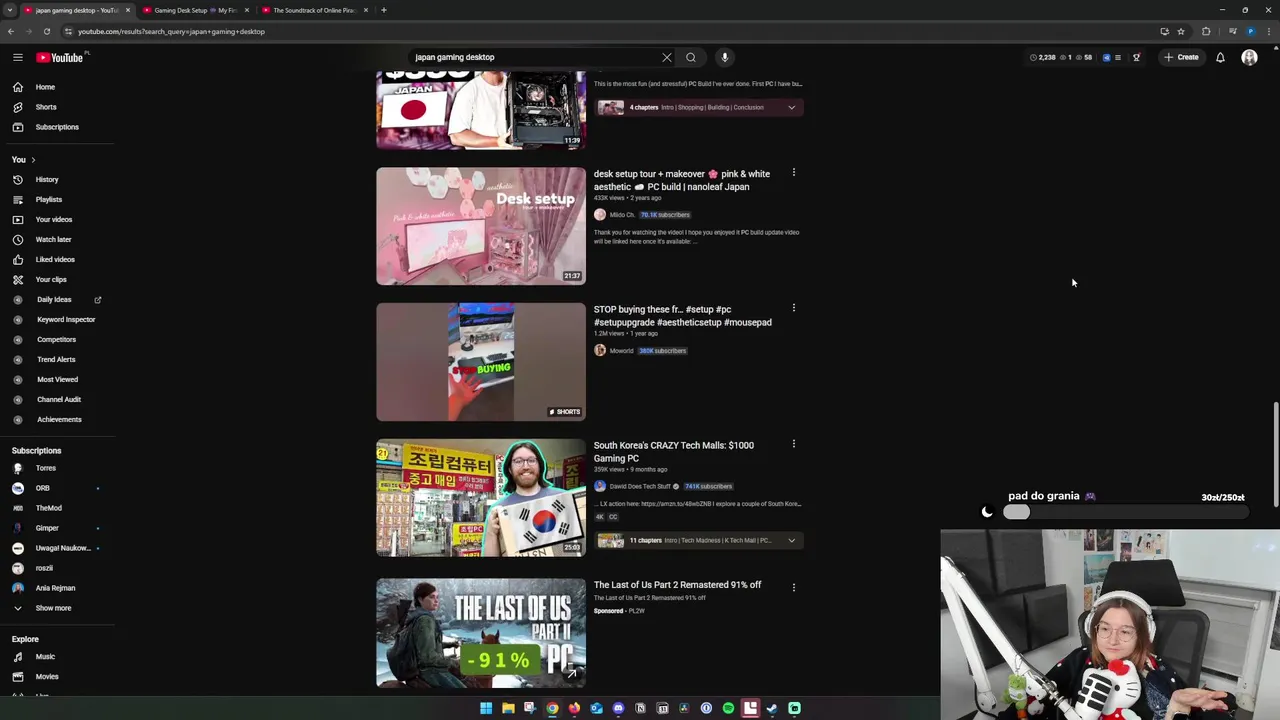Open options menu for The Last of Us ad

[x=794, y=587]
